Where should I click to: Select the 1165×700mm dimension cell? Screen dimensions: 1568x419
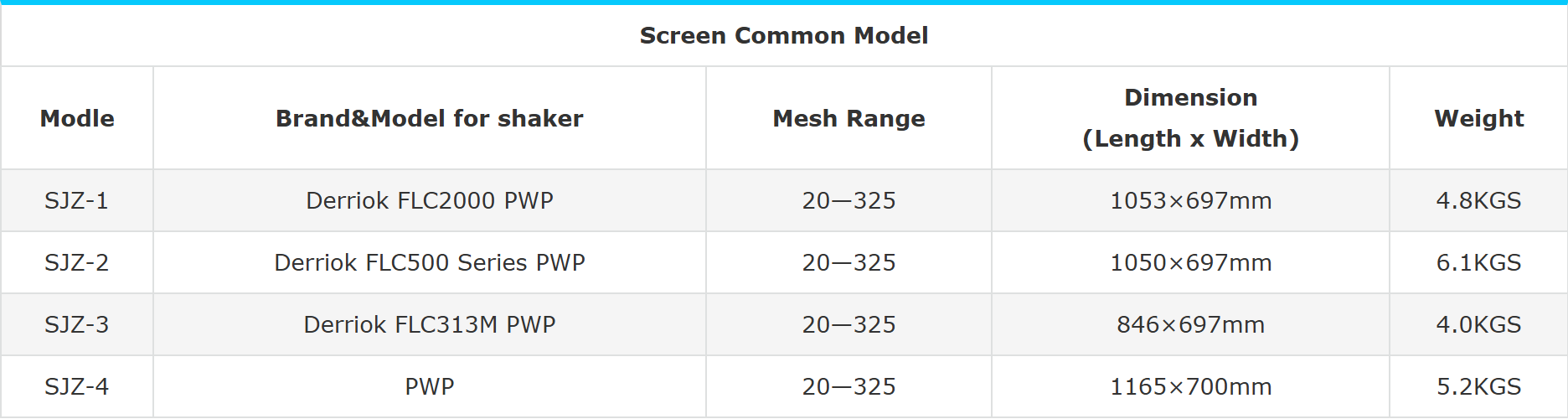[x=1190, y=386]
